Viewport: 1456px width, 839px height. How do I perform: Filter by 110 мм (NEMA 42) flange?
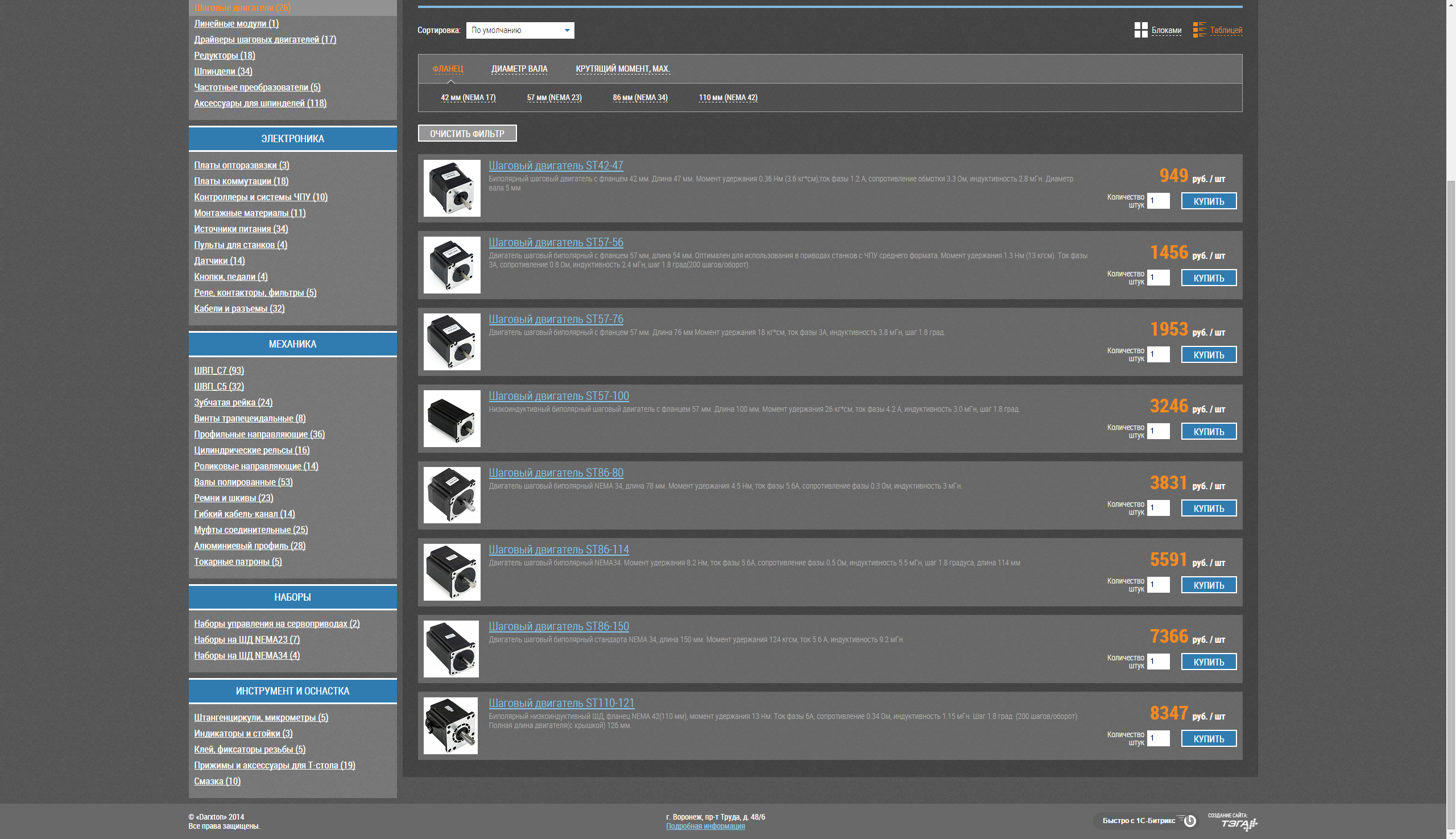tap(727, 98)
